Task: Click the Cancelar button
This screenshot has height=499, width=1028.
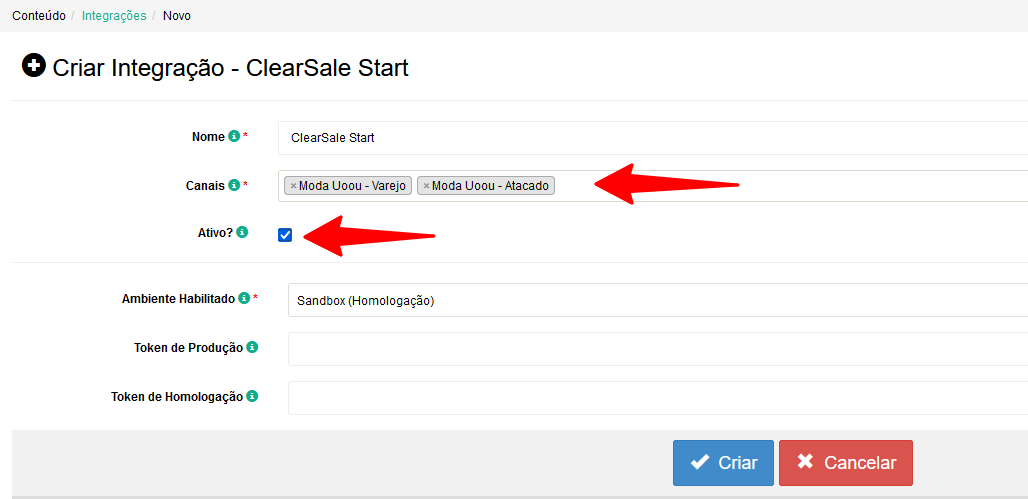Action: tap(846, 463)
